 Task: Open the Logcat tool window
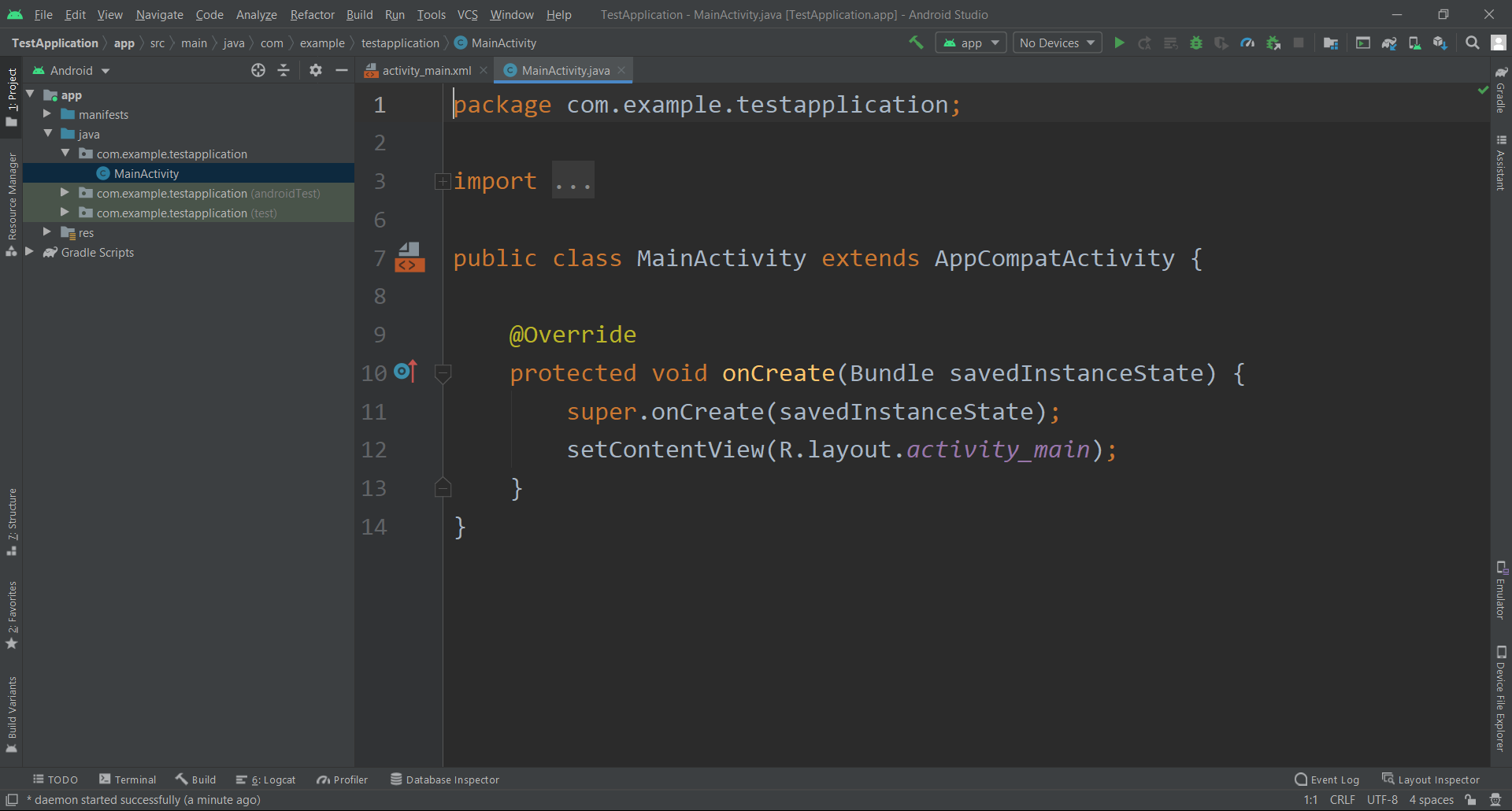pyautogui.click(x=266, y=780)
